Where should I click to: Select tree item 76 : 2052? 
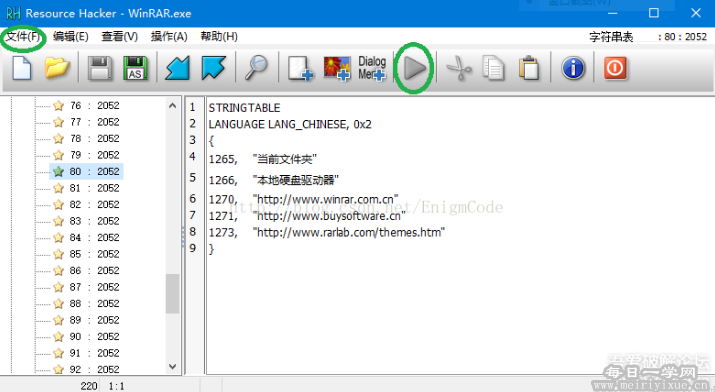(86, 106)
